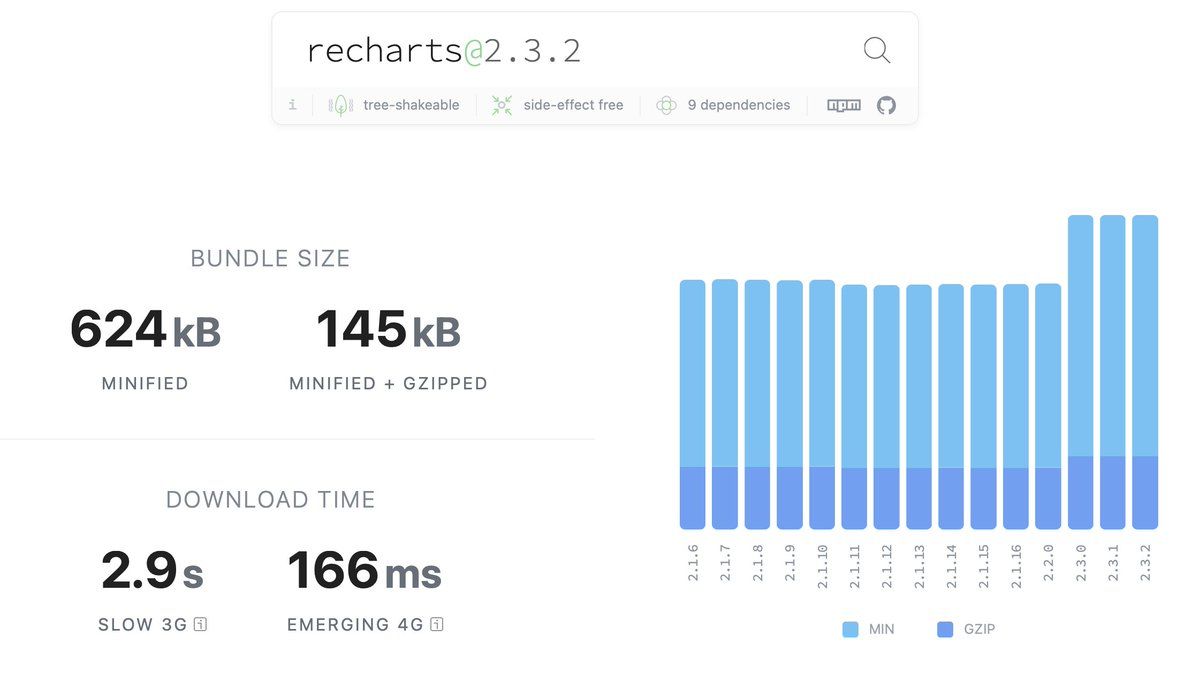Click the tree-shakeable tree icon
The height and width of the screenshot is (675, 1200).
[x=341, y=105]
